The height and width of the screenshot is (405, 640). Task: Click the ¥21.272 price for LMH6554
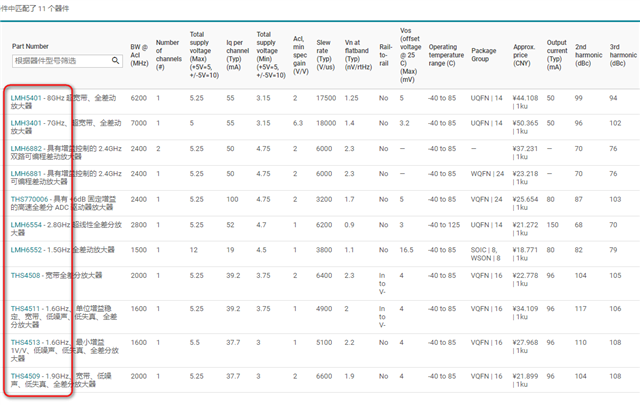pyautogui.click(x=525, y=225)
